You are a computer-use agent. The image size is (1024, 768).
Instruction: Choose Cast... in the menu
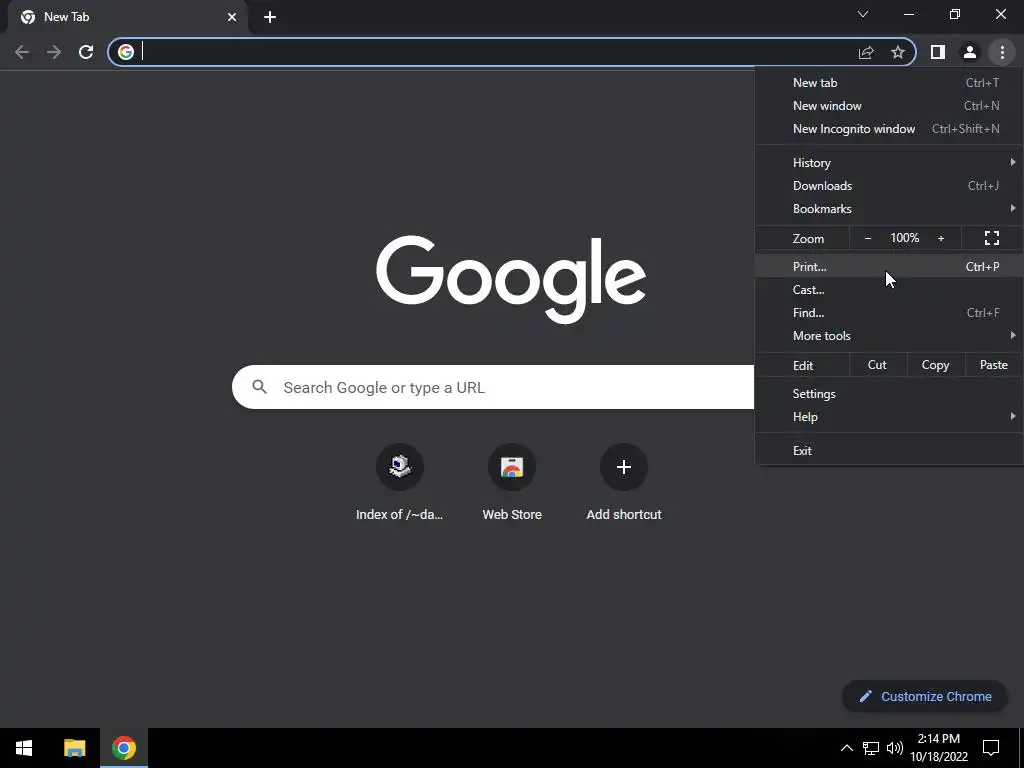(x=889, y=290)
